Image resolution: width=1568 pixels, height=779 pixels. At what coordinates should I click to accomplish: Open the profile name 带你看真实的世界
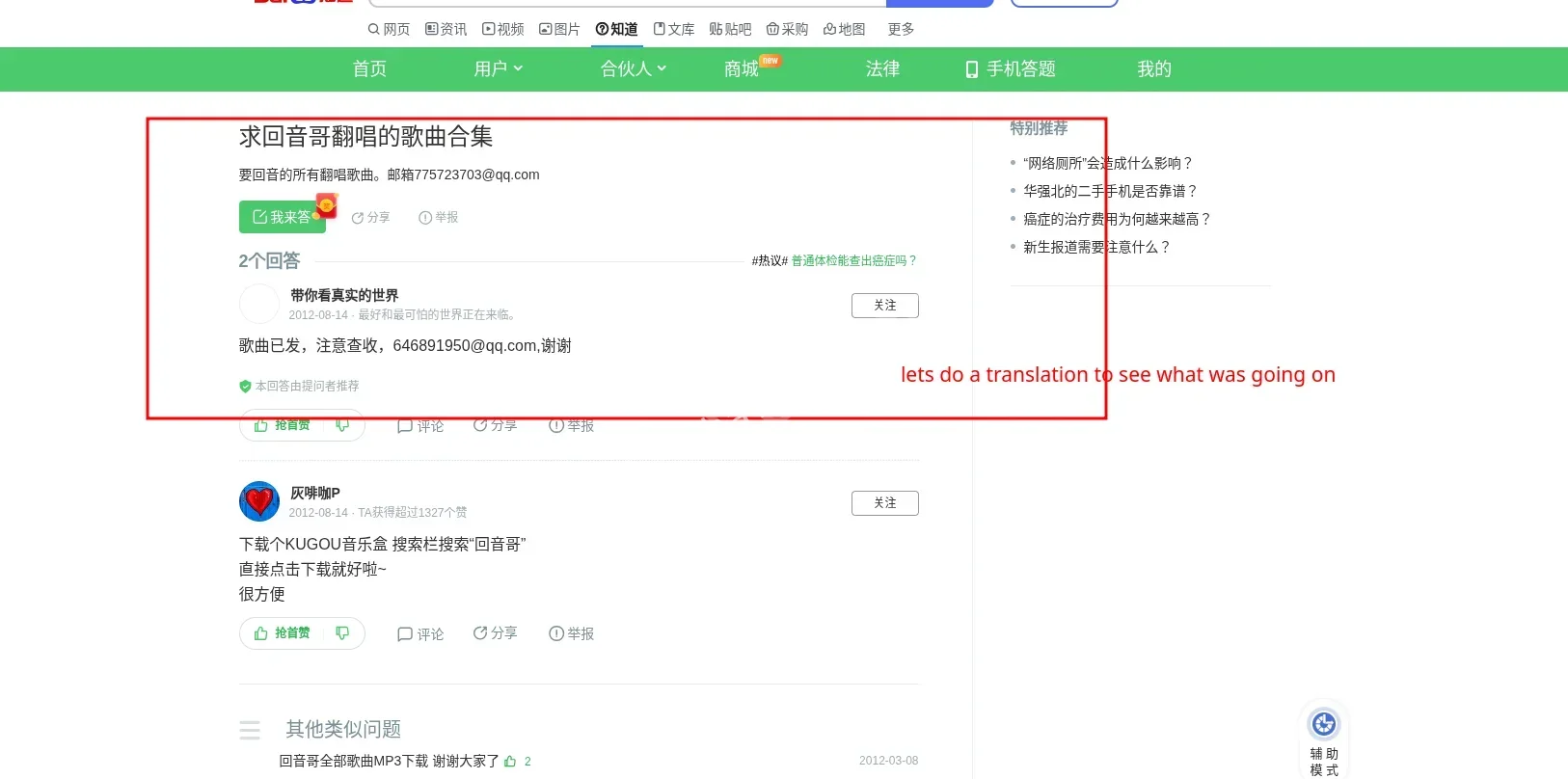(x=344, y=295)
